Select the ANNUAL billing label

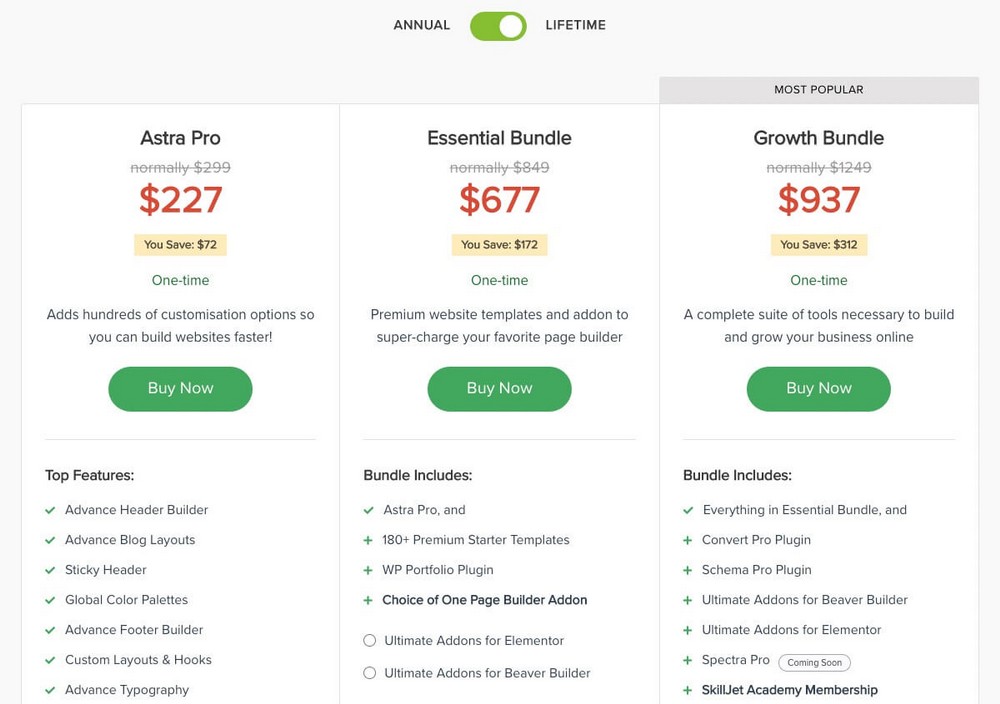421,25
